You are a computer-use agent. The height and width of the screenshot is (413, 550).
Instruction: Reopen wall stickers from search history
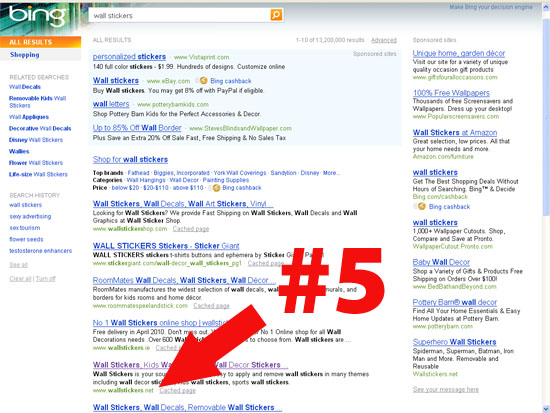[x=25, y=205]
